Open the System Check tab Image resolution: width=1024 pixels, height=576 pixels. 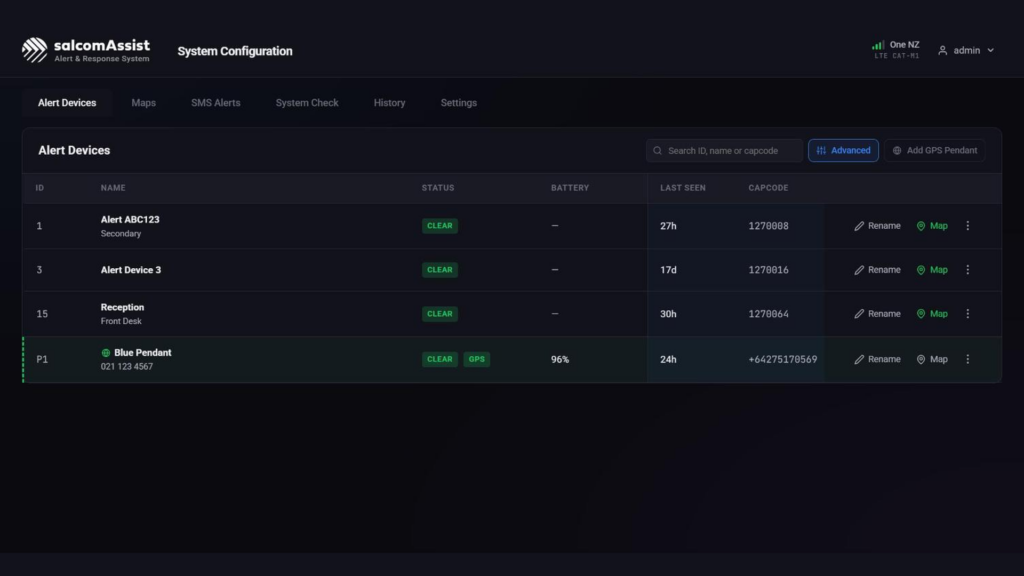point(307,103)
